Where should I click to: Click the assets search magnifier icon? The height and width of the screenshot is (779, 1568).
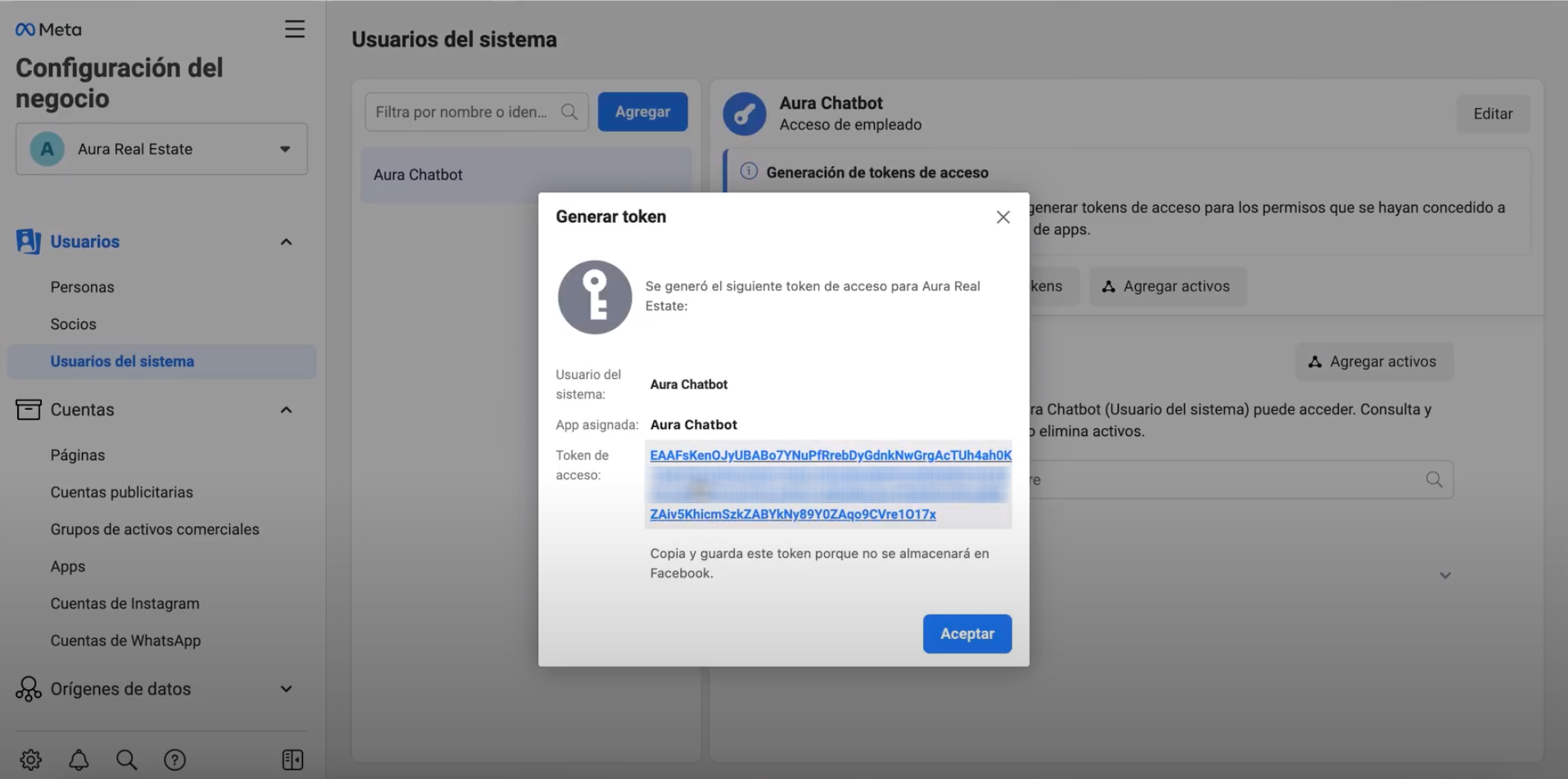(1434, 480)
